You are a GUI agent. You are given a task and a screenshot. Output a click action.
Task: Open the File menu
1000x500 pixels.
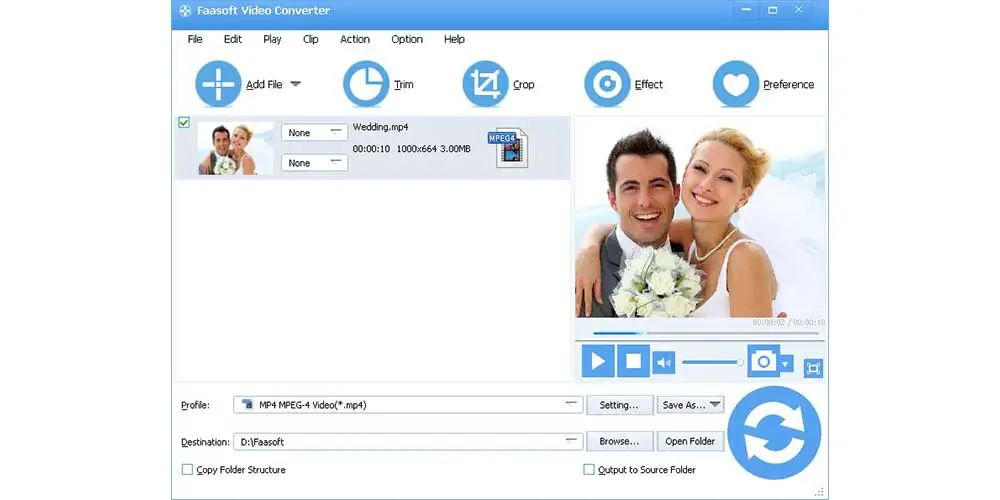click(x=195, y=39)
